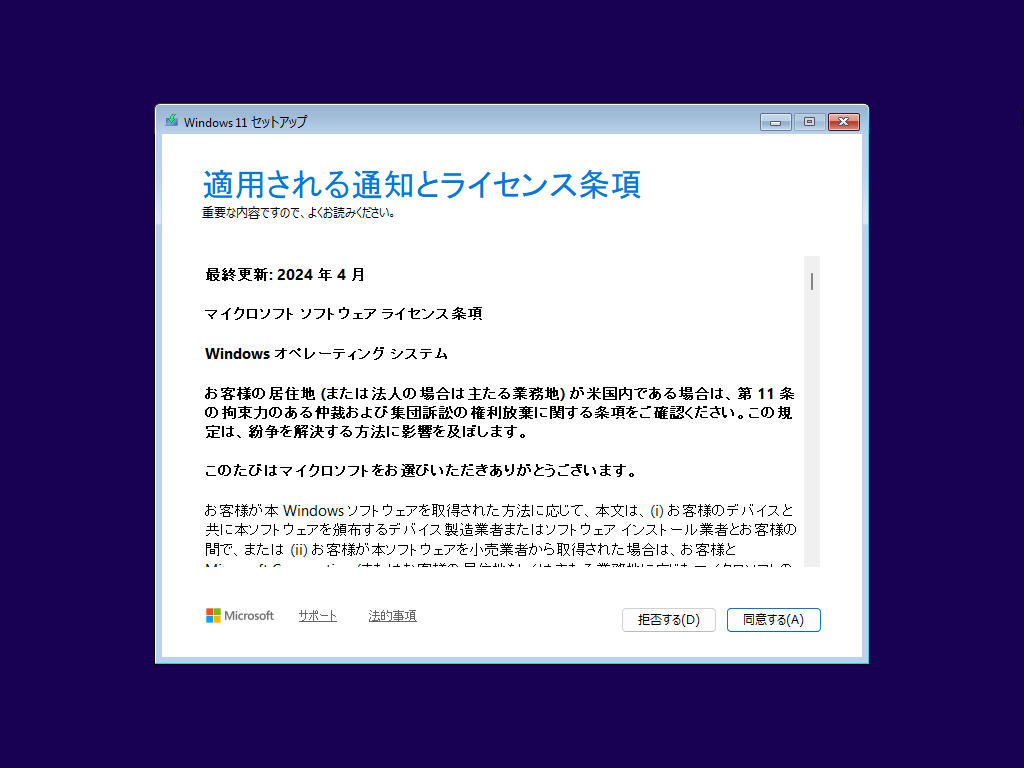Click the 拒否する(D) decline button
Image resolution: width=1024 pixels, height=768 pixels.
pyautogui.click(x=669, y=620)
